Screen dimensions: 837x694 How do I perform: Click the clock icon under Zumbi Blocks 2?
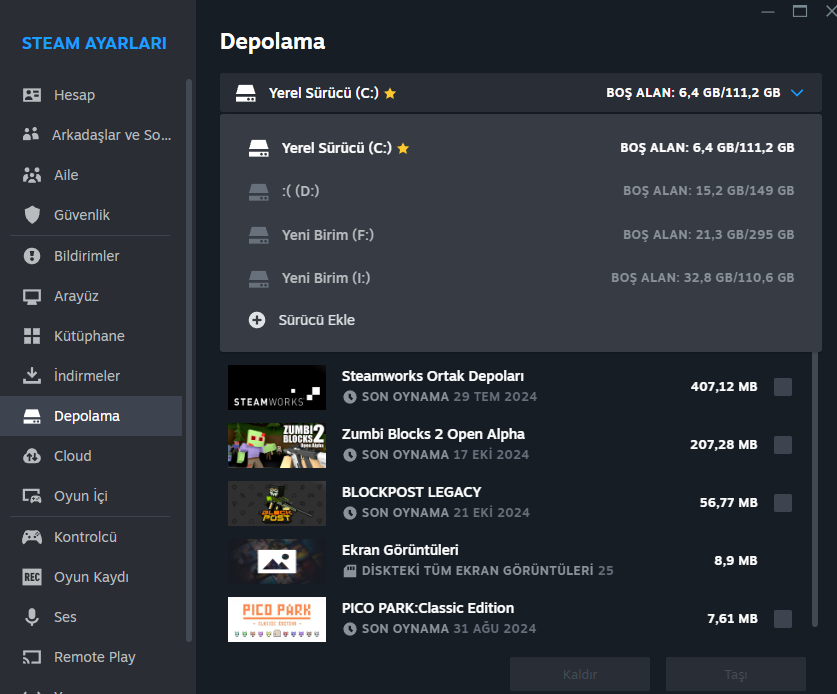(x=350, y=455)
